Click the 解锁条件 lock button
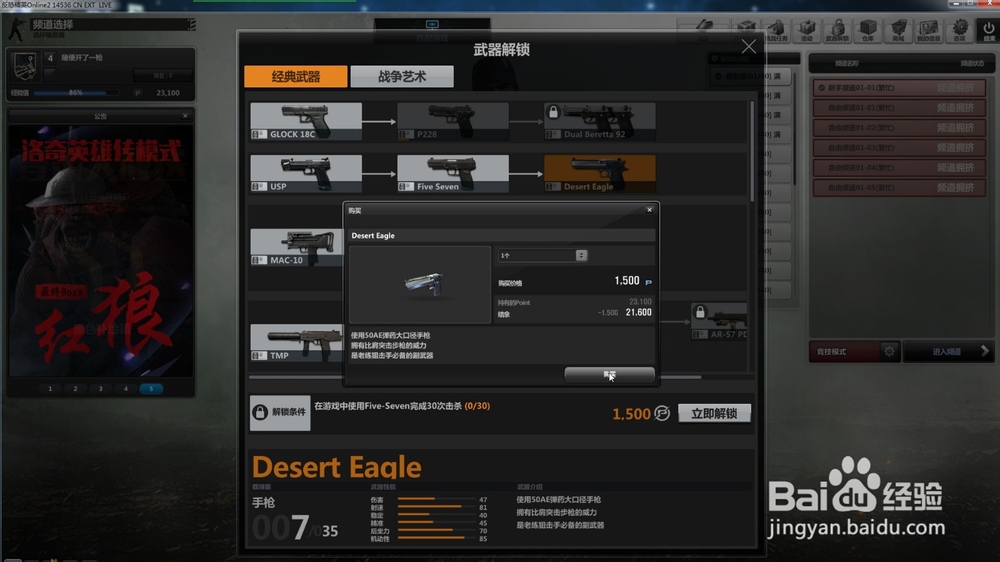Image resolution: width=1000 pixels, height=562 pixels. click(x=280, y=412)
